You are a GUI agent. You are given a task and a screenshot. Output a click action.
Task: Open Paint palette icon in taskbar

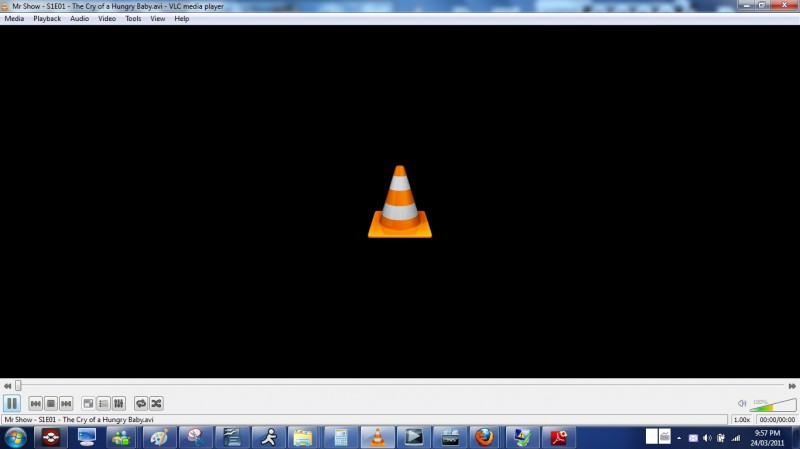click(159, 438)
